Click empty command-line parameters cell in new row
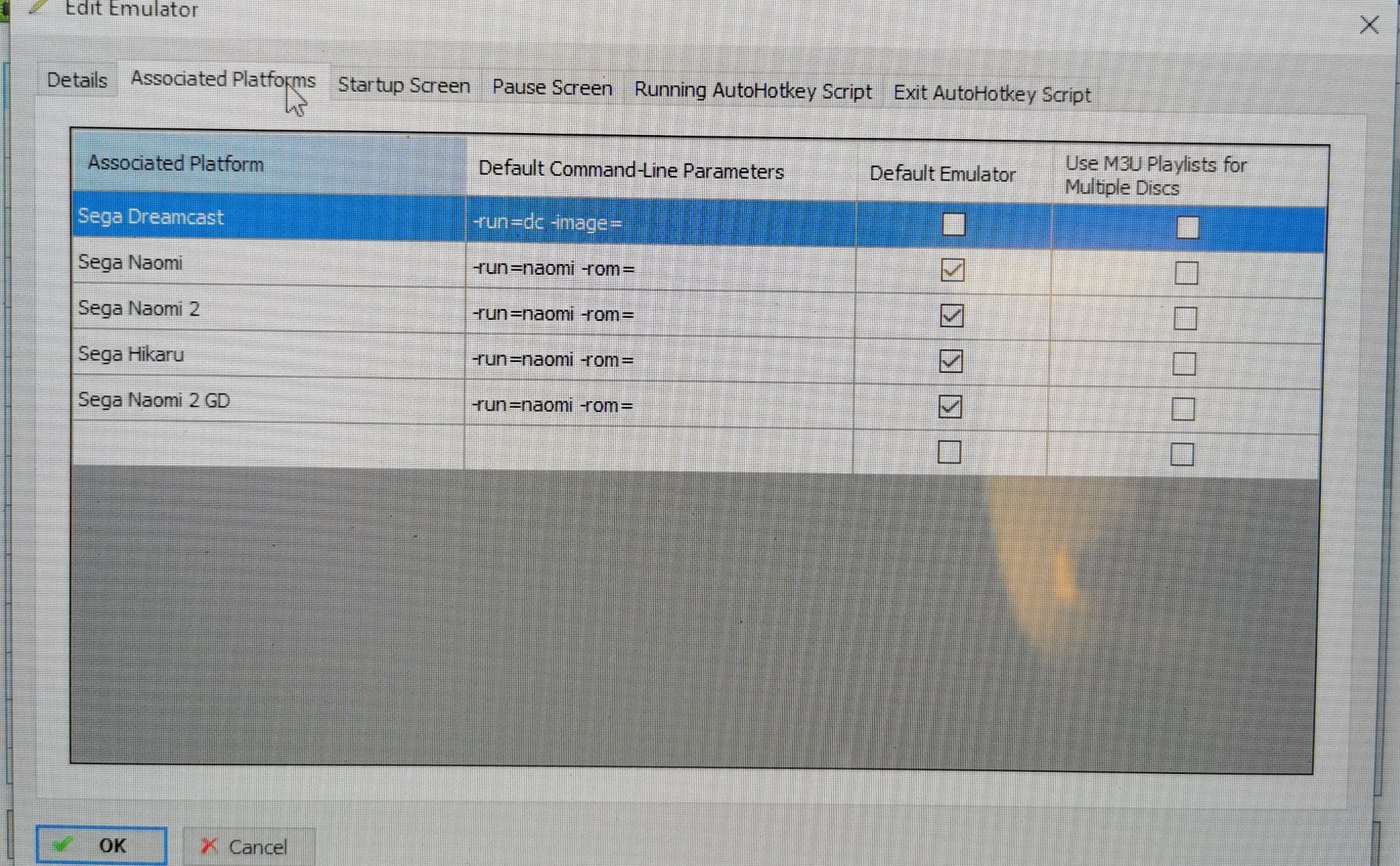Viewport: 1400px width, 866px height. click(x=658, y=450)
